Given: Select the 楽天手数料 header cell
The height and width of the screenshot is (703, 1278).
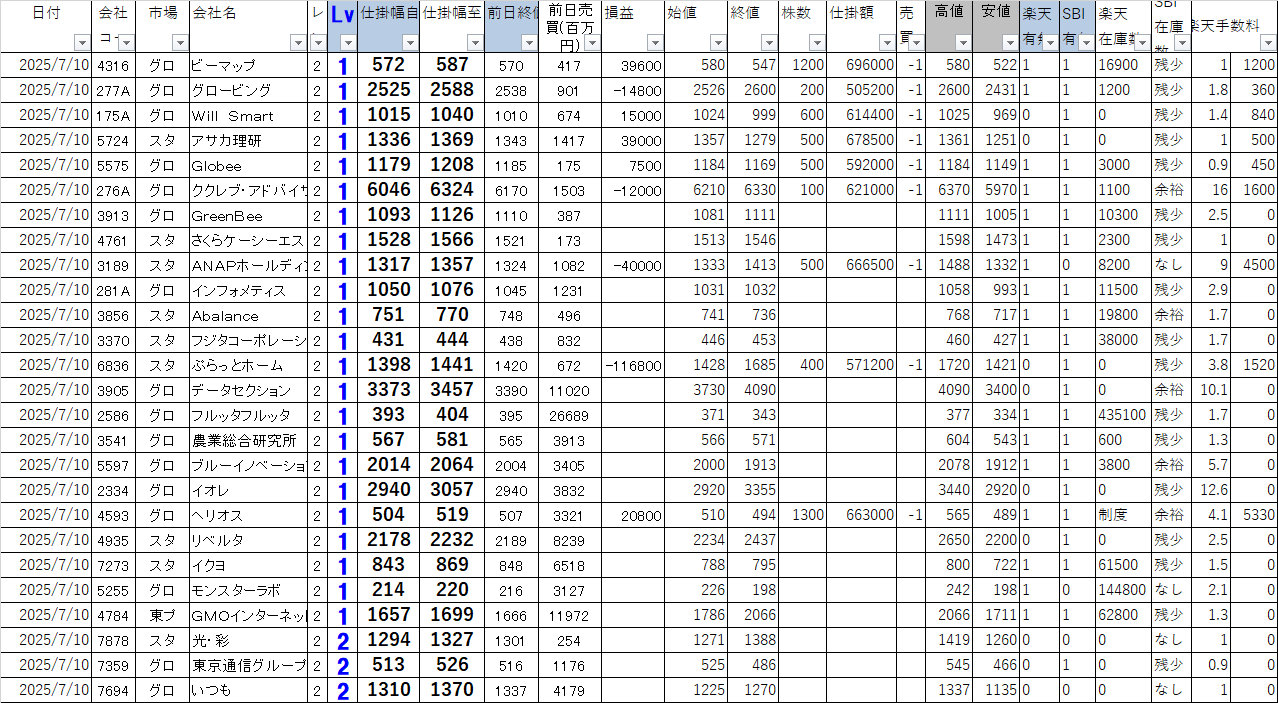Looking at the screenshot, I should (1234, 26).
